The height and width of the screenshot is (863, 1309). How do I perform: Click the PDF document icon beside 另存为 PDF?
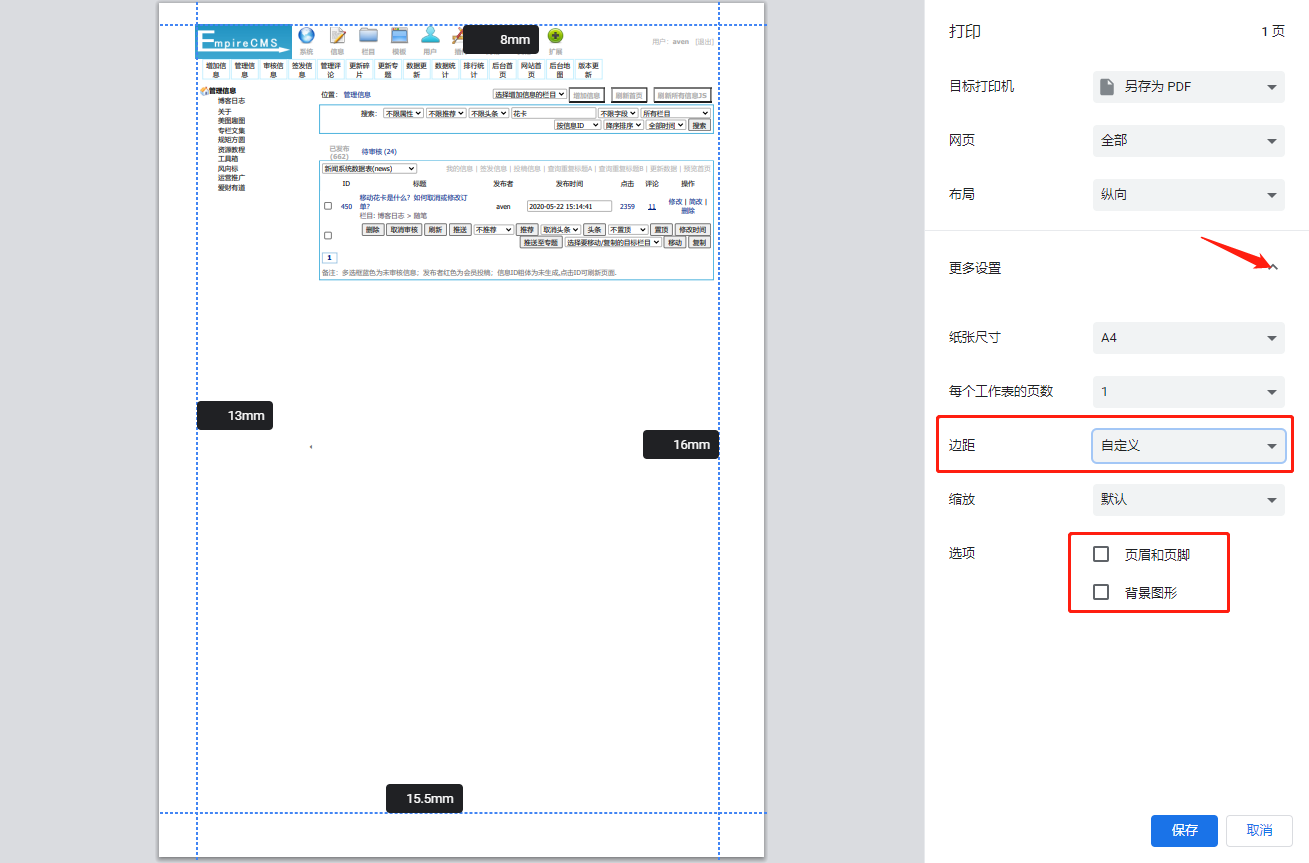click(1107, 87)
